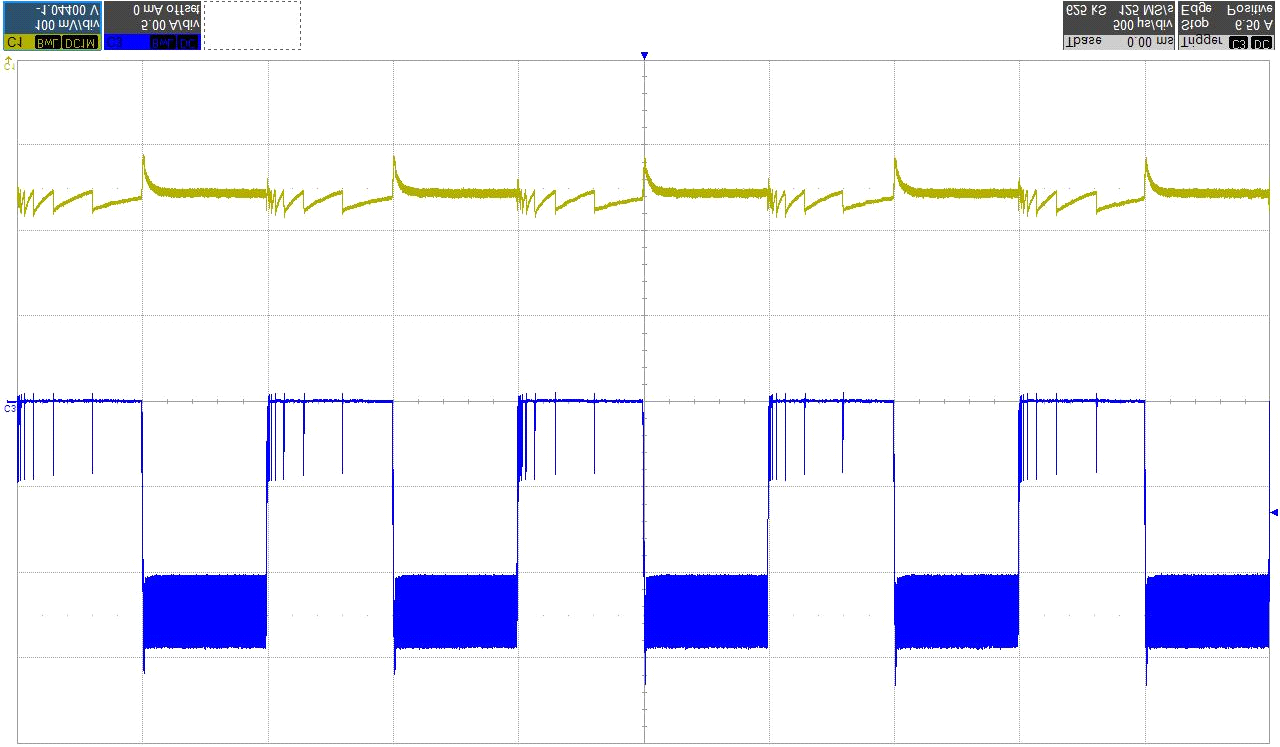Select the C1 ground level marker at grid edge

click(x=9, y=64)
